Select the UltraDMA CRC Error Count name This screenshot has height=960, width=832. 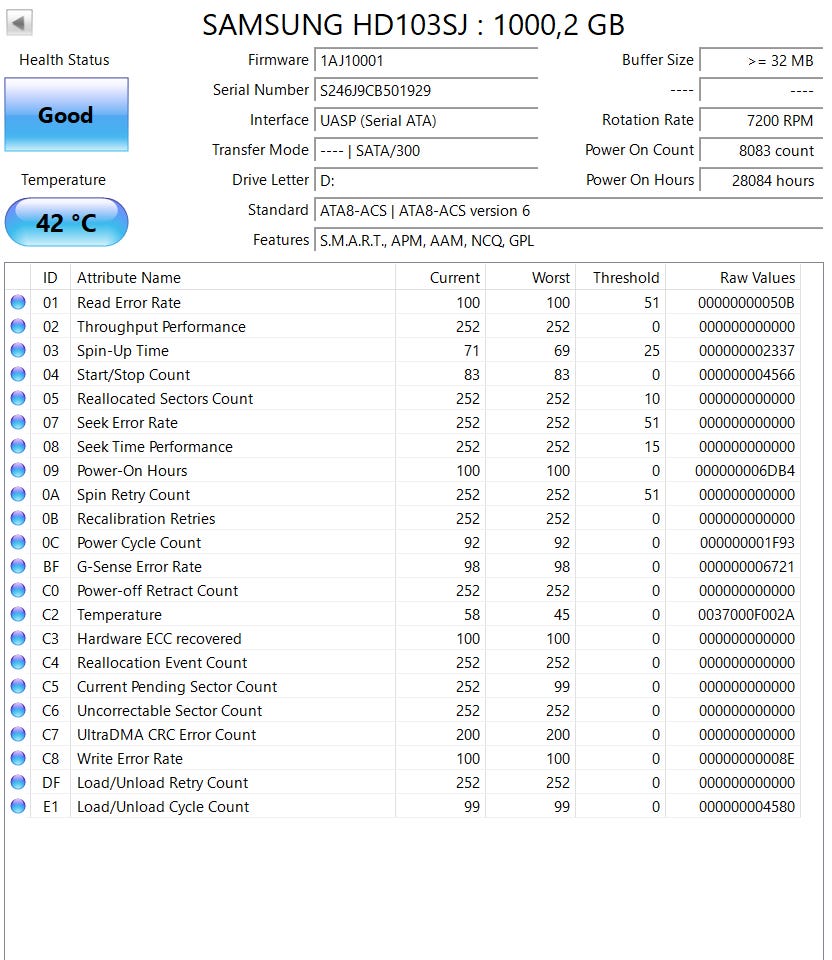(x=167, y=735)
